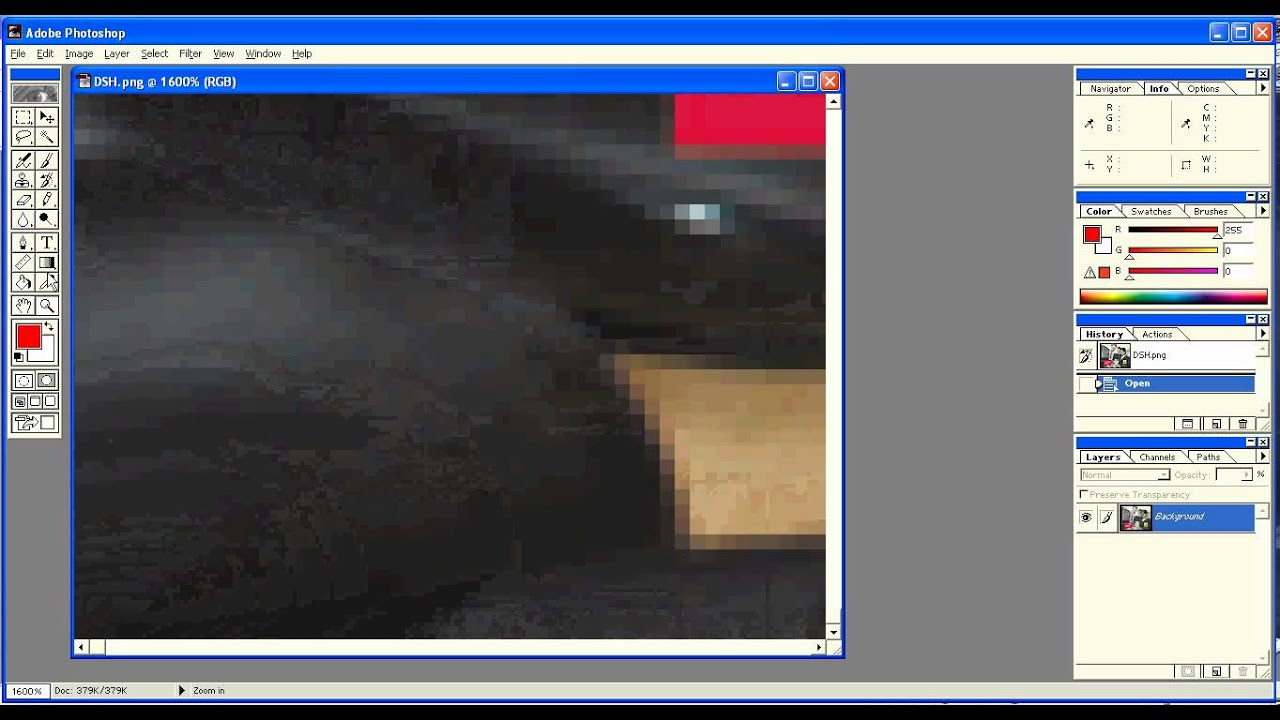Click Adobe Online eye banner in toolbox
The width and height of the screenshot is (1280, 720).
click(x=35, y=93)
